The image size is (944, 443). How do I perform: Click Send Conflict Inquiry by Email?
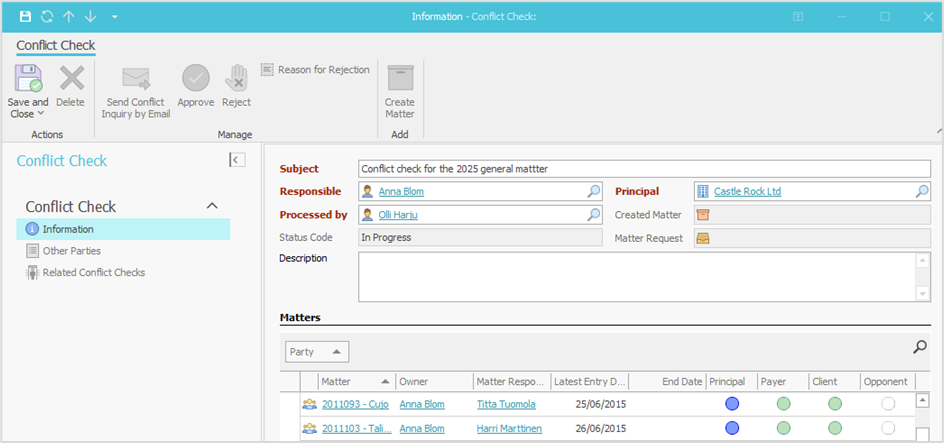pos(136,79)
